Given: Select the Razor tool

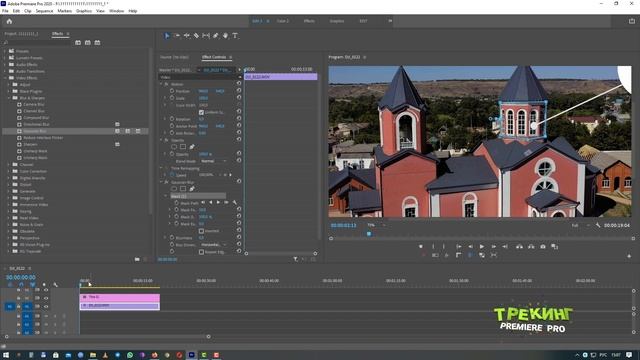Looking at the screenshot, I should click(x=196, y=36).
